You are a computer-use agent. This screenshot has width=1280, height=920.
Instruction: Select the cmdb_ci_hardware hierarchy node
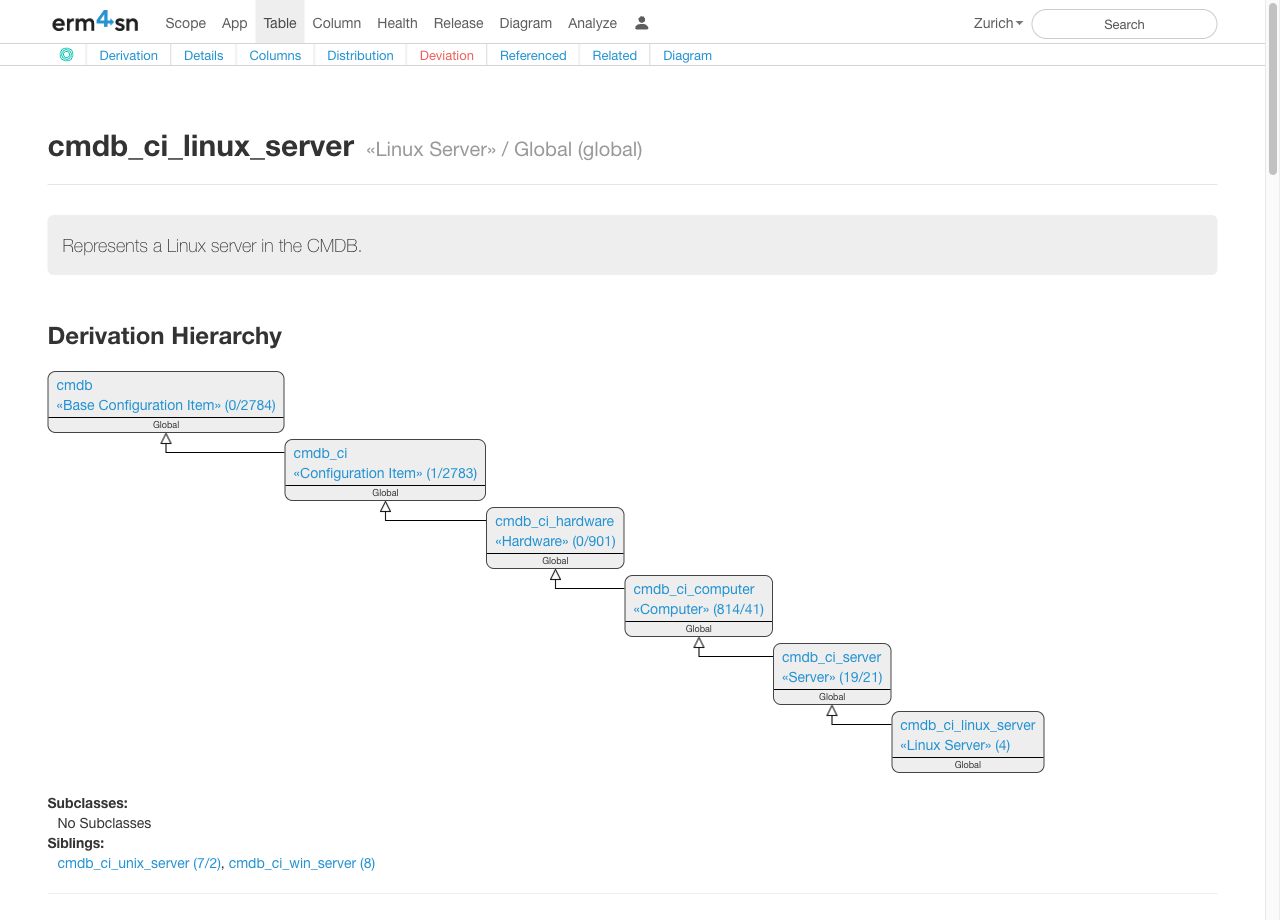(555, 531)
